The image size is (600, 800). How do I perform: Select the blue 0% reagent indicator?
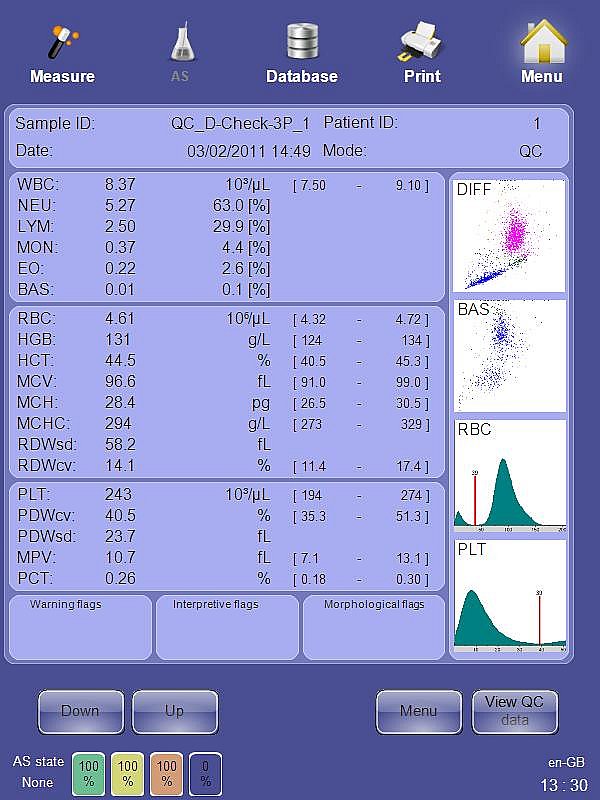coord(205,774)
